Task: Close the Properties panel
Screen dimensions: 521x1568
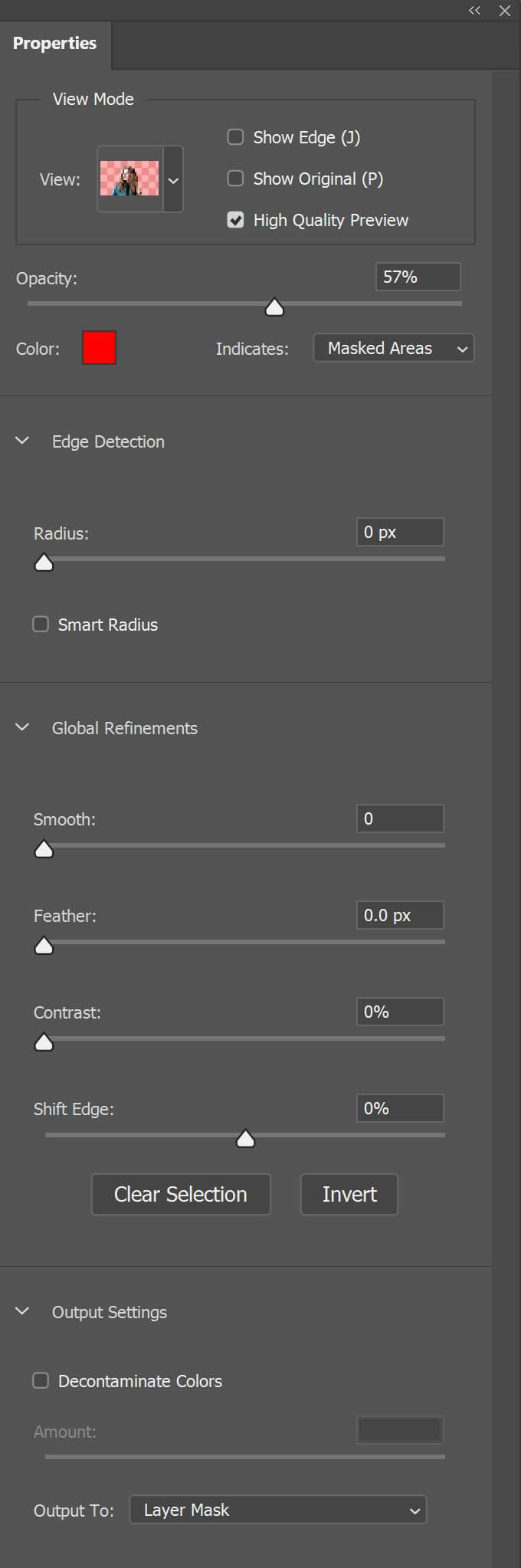Action: coord(504,11)
